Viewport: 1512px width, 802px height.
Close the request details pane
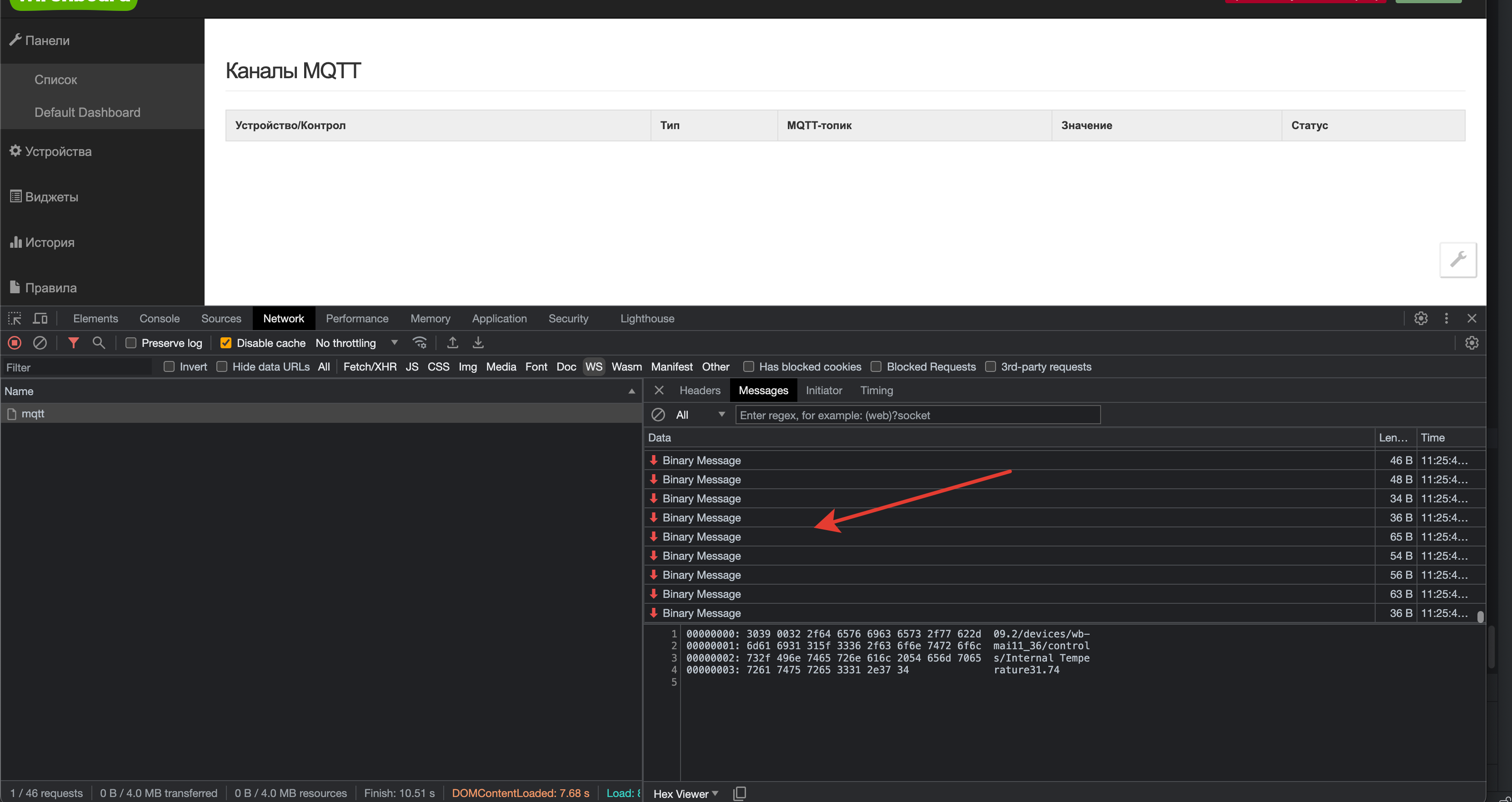click(659, 391)
